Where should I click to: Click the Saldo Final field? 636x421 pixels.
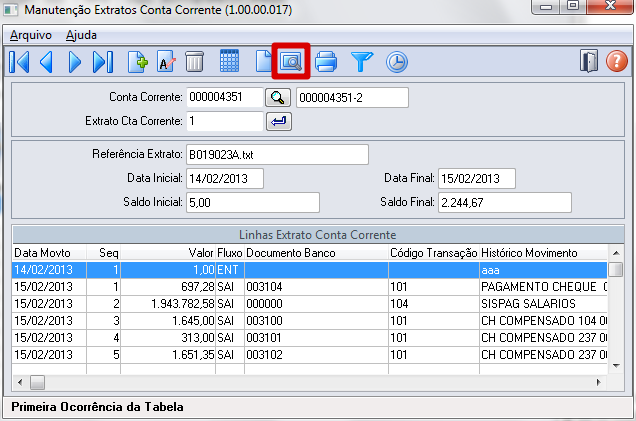(x=505, y=202)
